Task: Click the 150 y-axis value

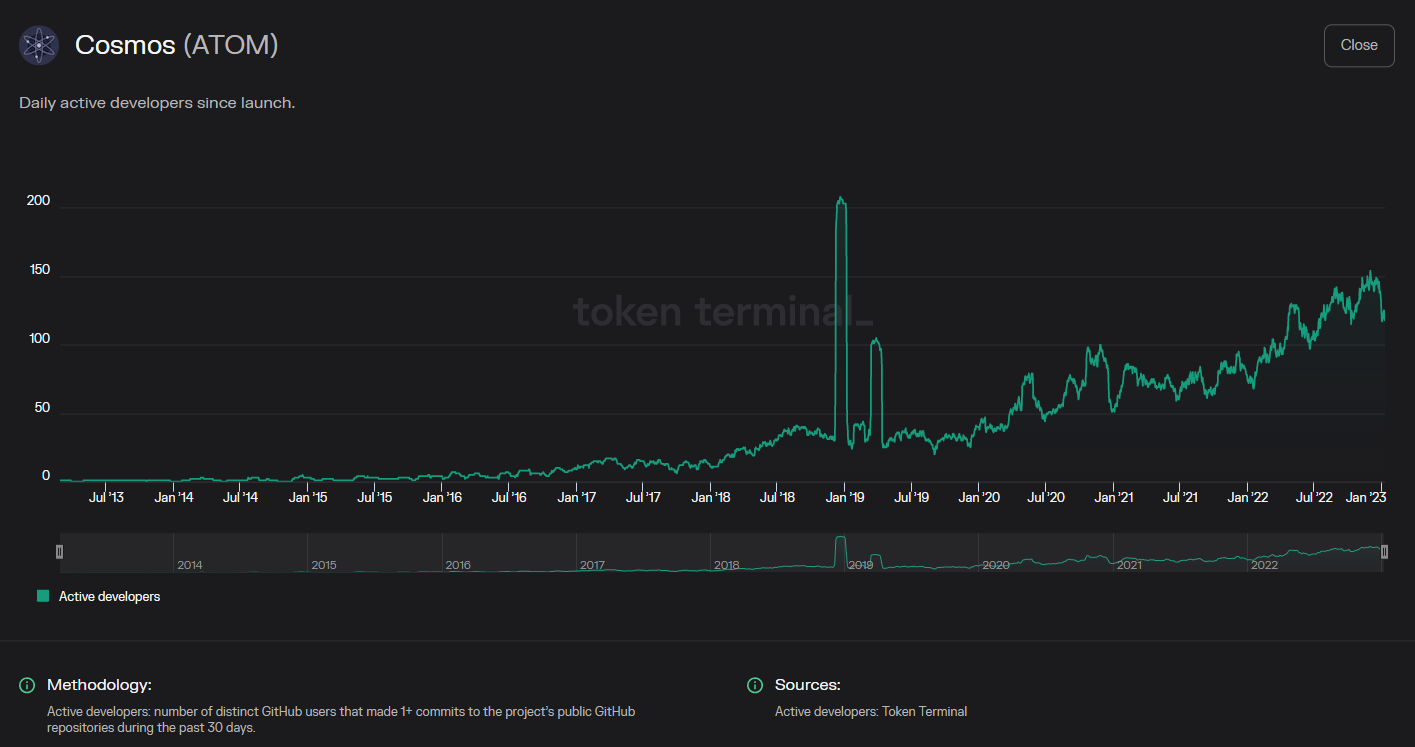Action: tap(39, 270)
